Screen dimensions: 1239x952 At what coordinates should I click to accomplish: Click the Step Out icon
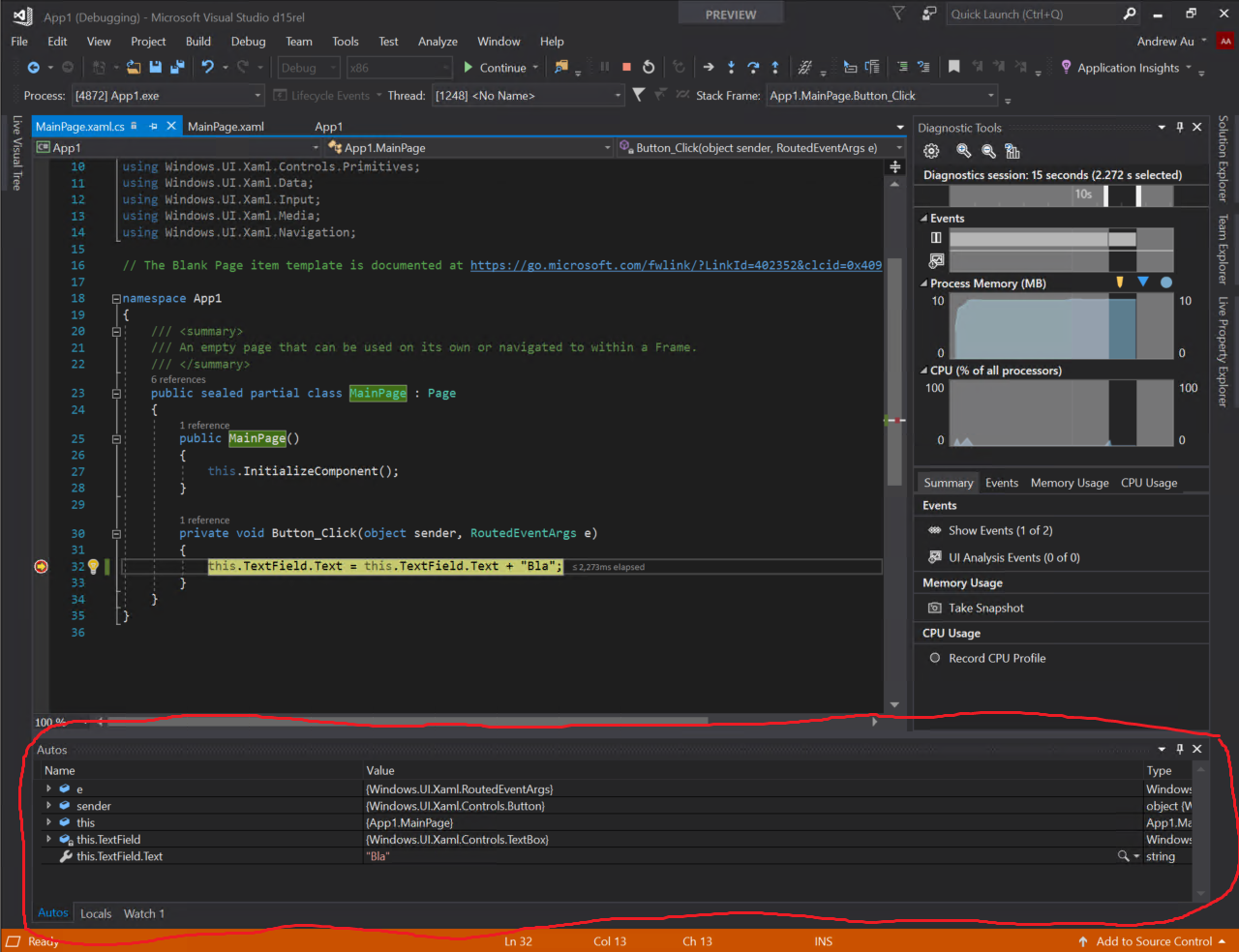pyautogui.click(x=775, y=67)
